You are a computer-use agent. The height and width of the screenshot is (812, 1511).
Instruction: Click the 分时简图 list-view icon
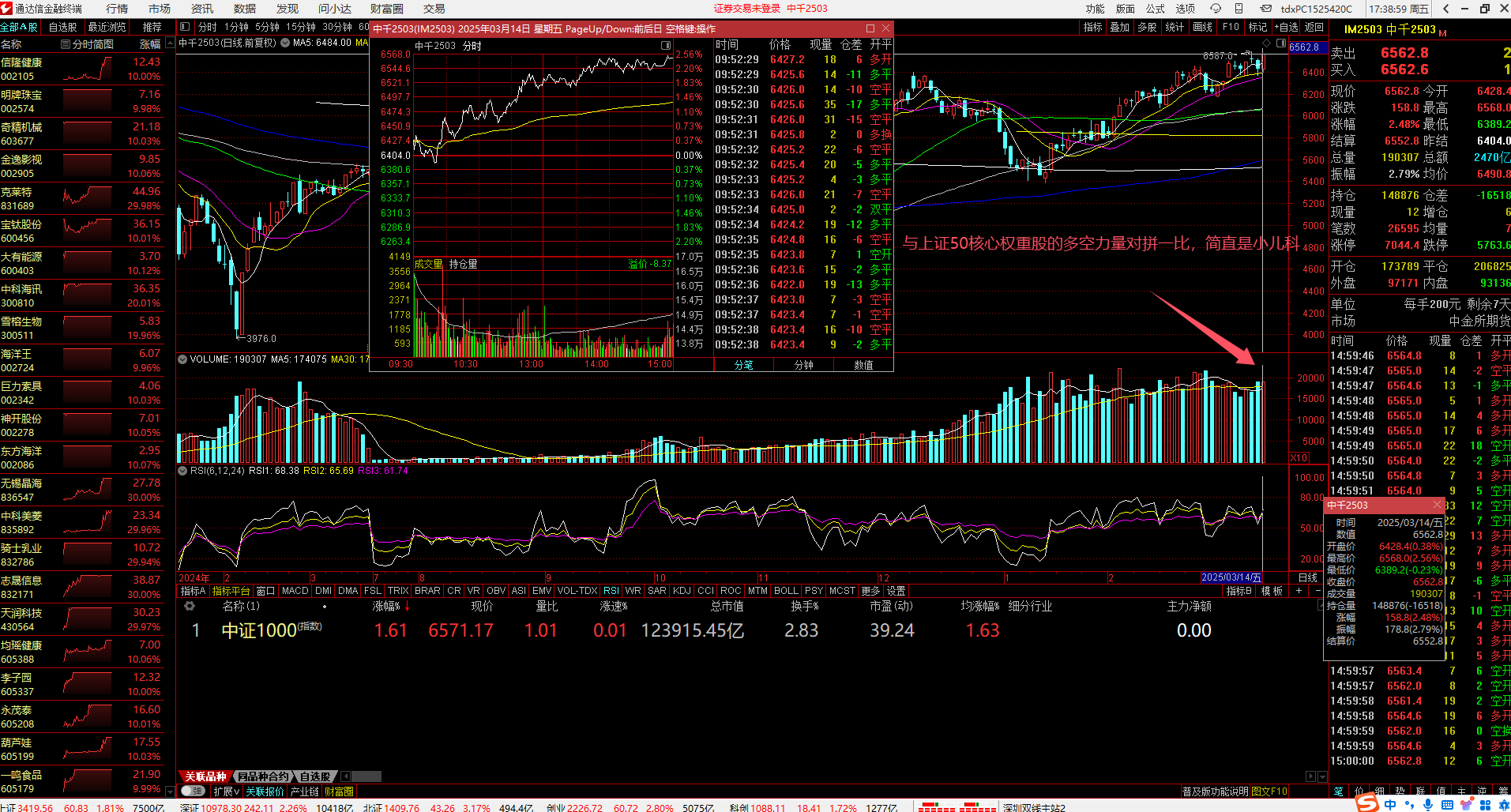(x=66, y=44)
